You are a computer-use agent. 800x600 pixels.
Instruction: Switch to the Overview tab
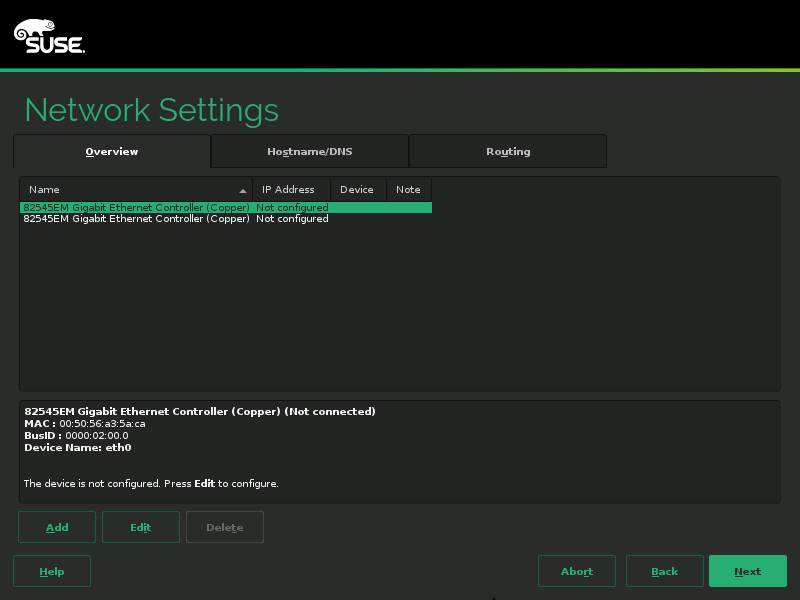[x=112, y=152]
